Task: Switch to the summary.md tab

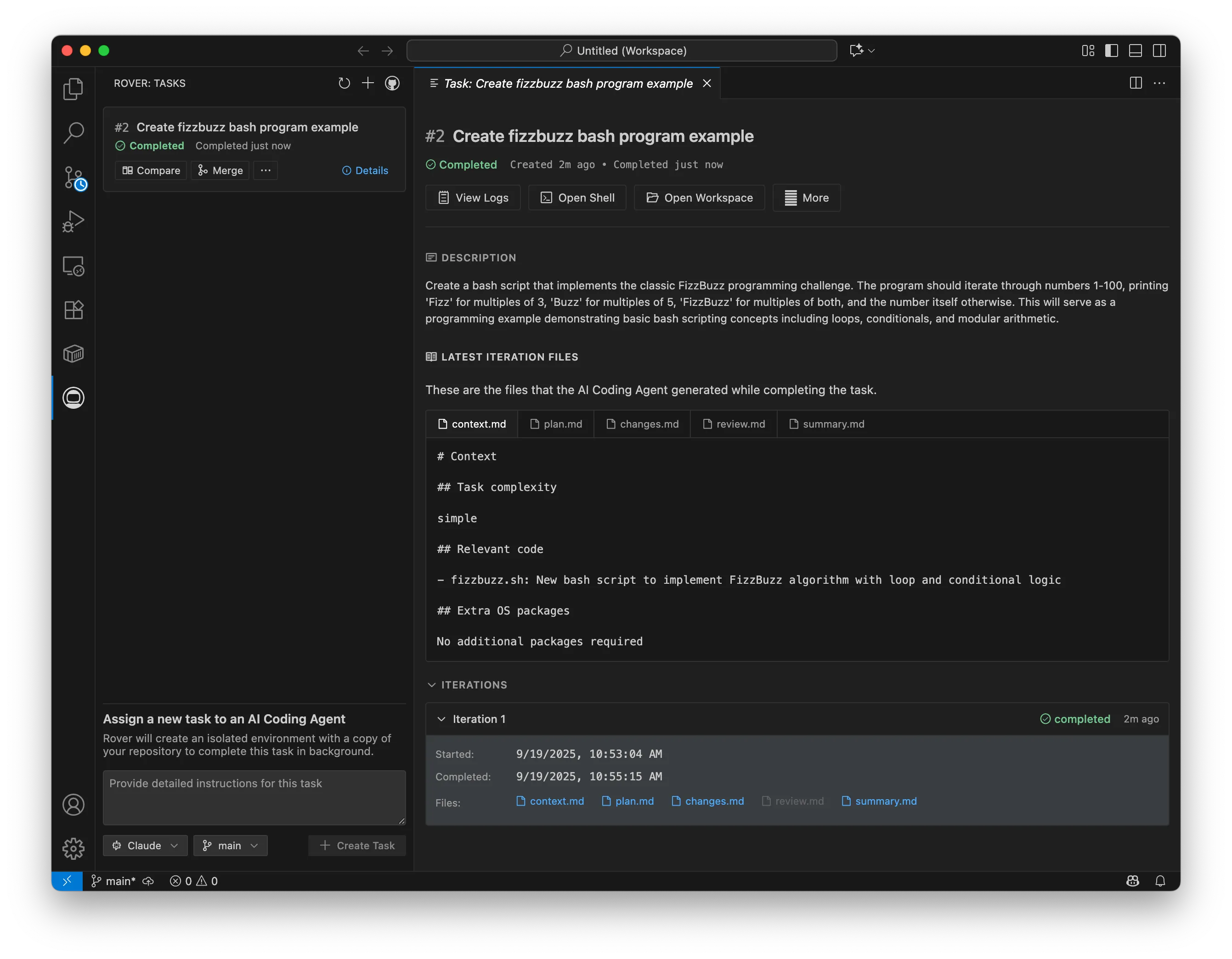Action: pyautogui.click(x=826, y=423)
